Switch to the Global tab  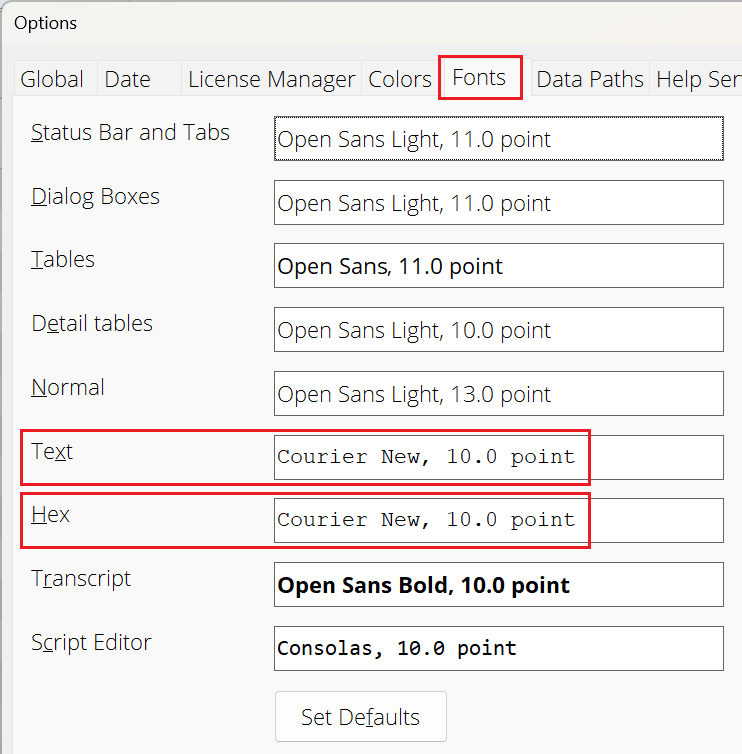[52, 79]
